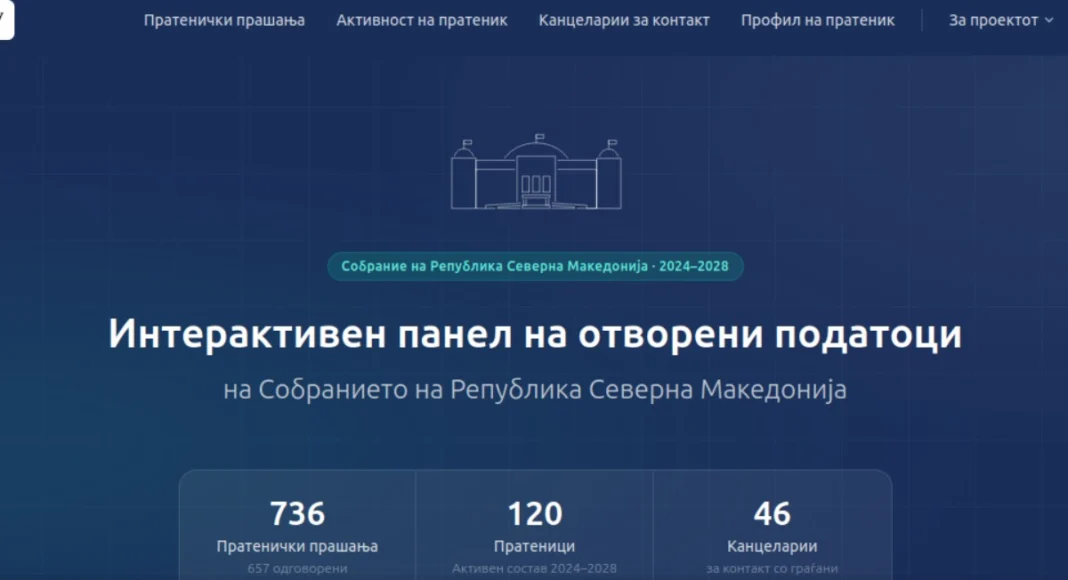The width and height of the screenshot is (1068, 580).
Task: Click subtitle на Собранието на Република Северна Македонија
Action: click(535, 389)
